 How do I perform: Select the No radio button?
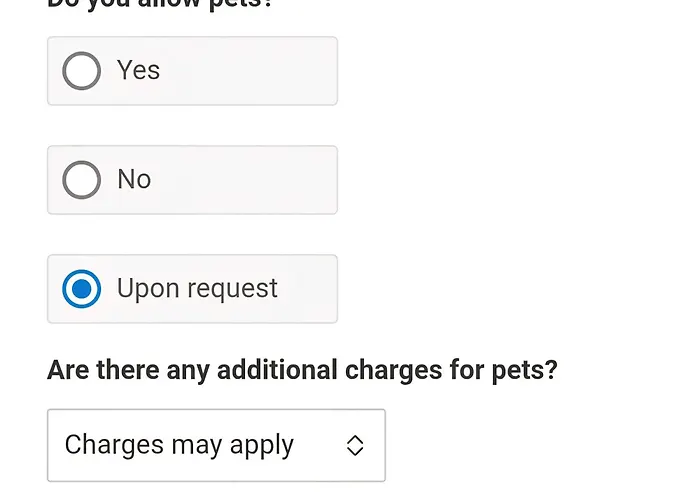(82, 180)
